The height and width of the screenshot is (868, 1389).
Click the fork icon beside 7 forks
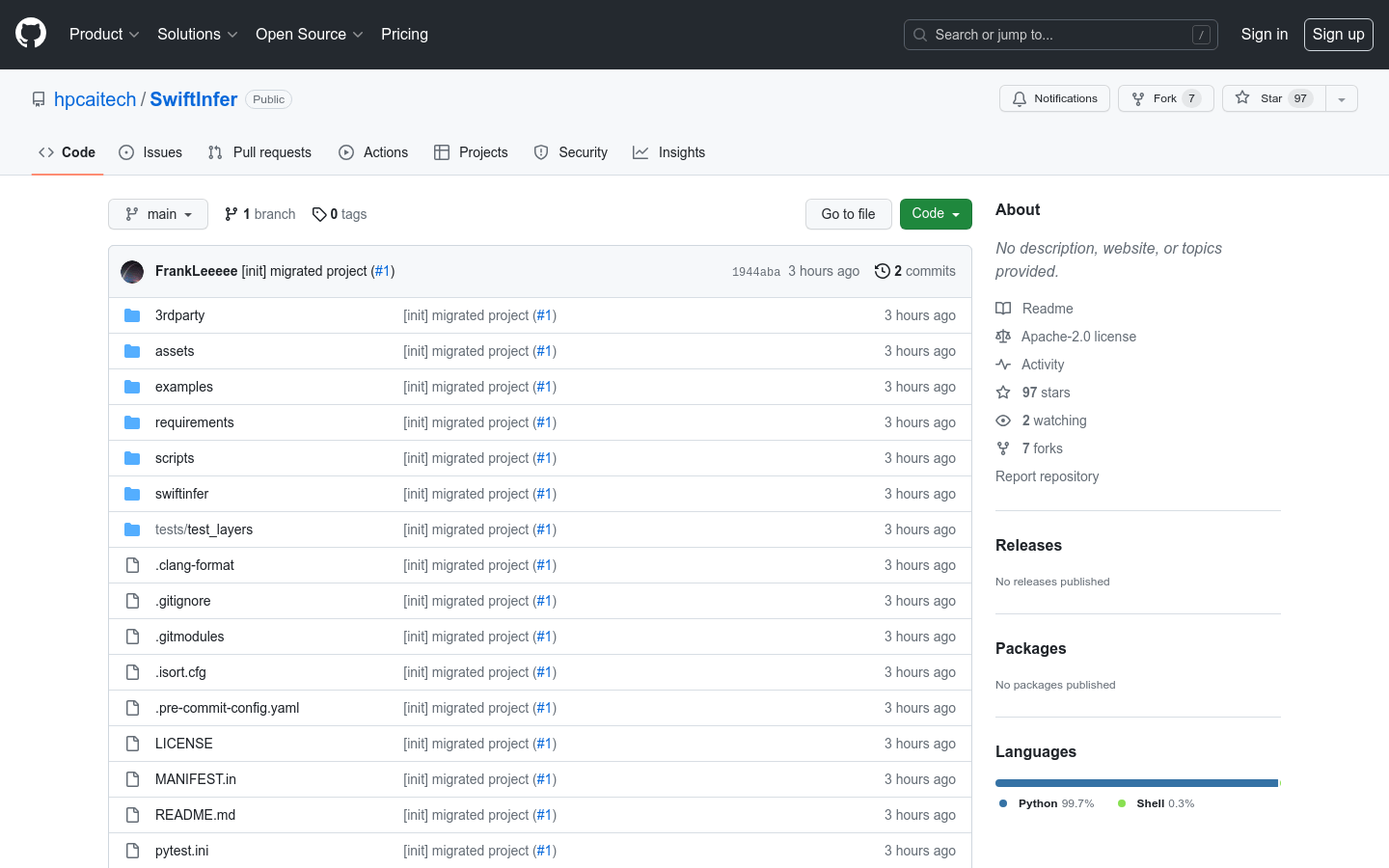[1003, 448]
